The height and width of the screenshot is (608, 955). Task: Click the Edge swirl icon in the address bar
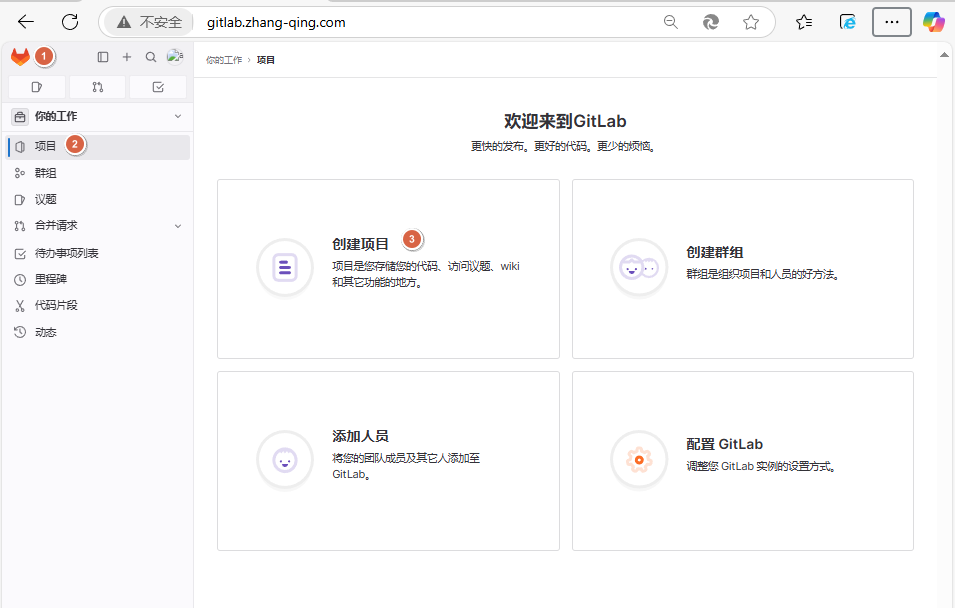click(x=710, y=23)
